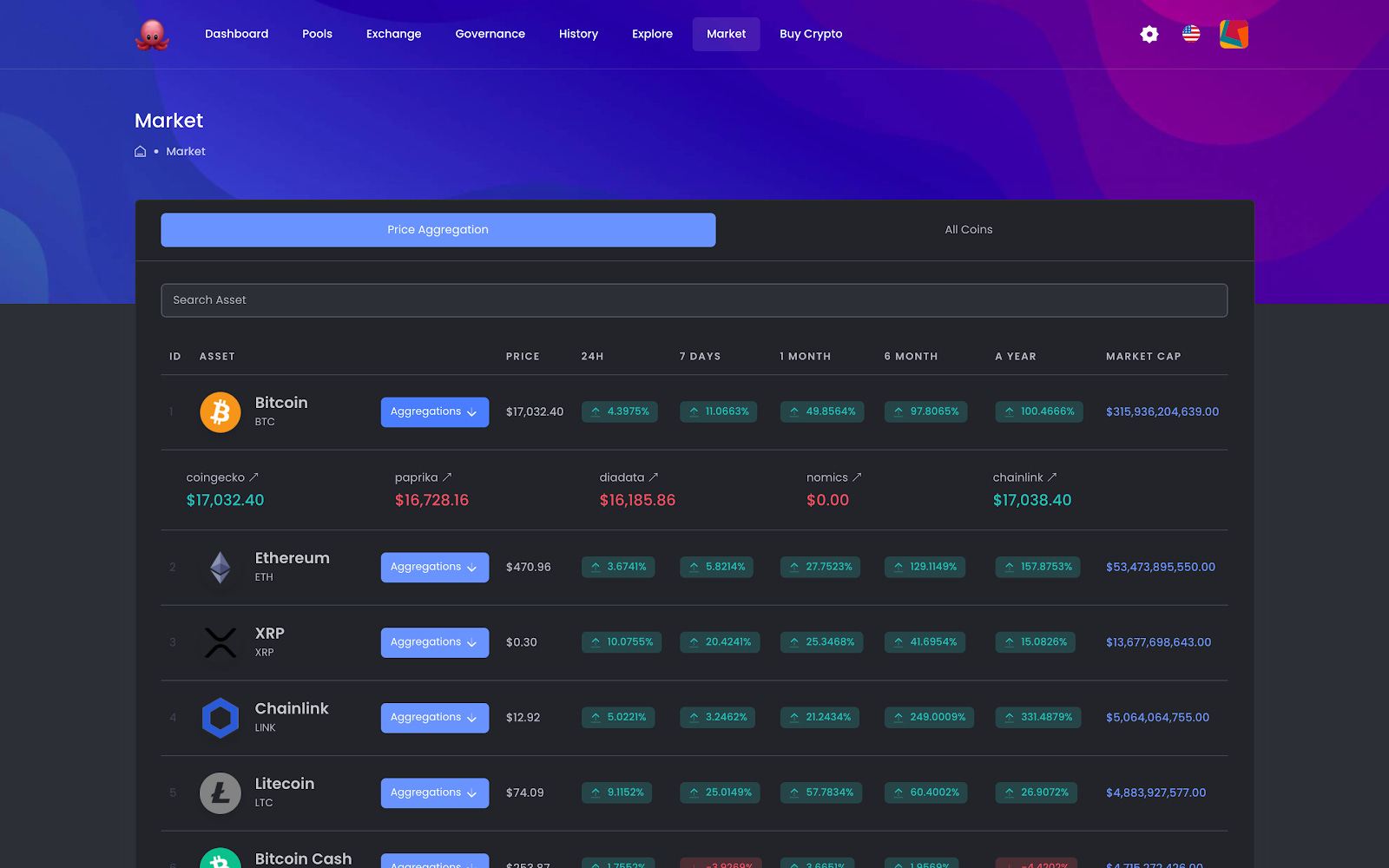Click the 7 DAYS column header
The image size is (1389, 868).
pyautogui.click(x=700, y=357)
